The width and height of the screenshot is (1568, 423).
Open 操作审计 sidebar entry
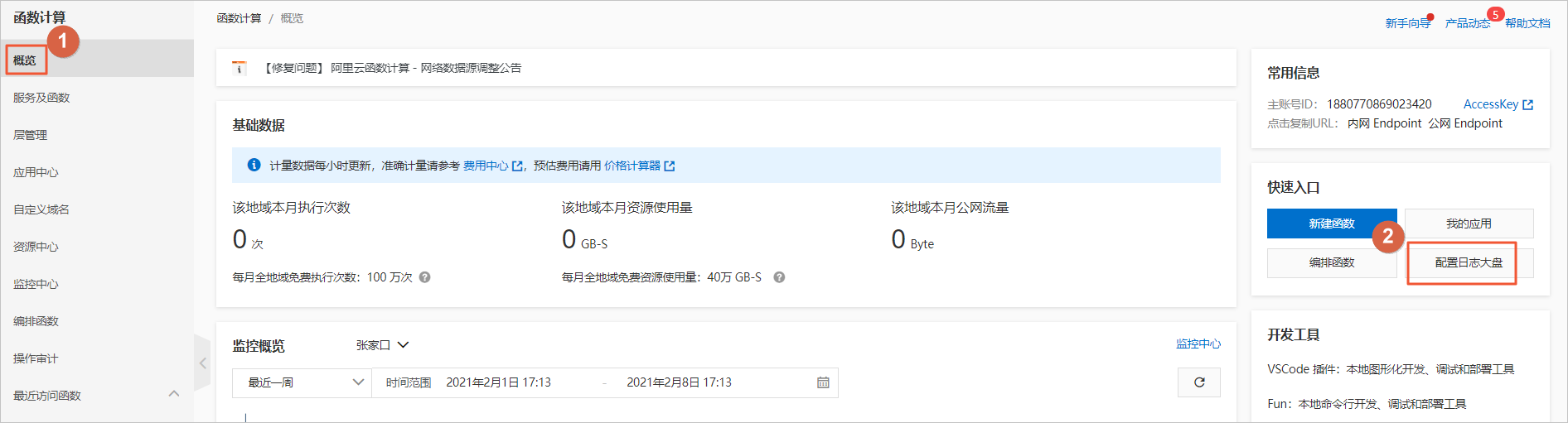[x=36, y=358]
